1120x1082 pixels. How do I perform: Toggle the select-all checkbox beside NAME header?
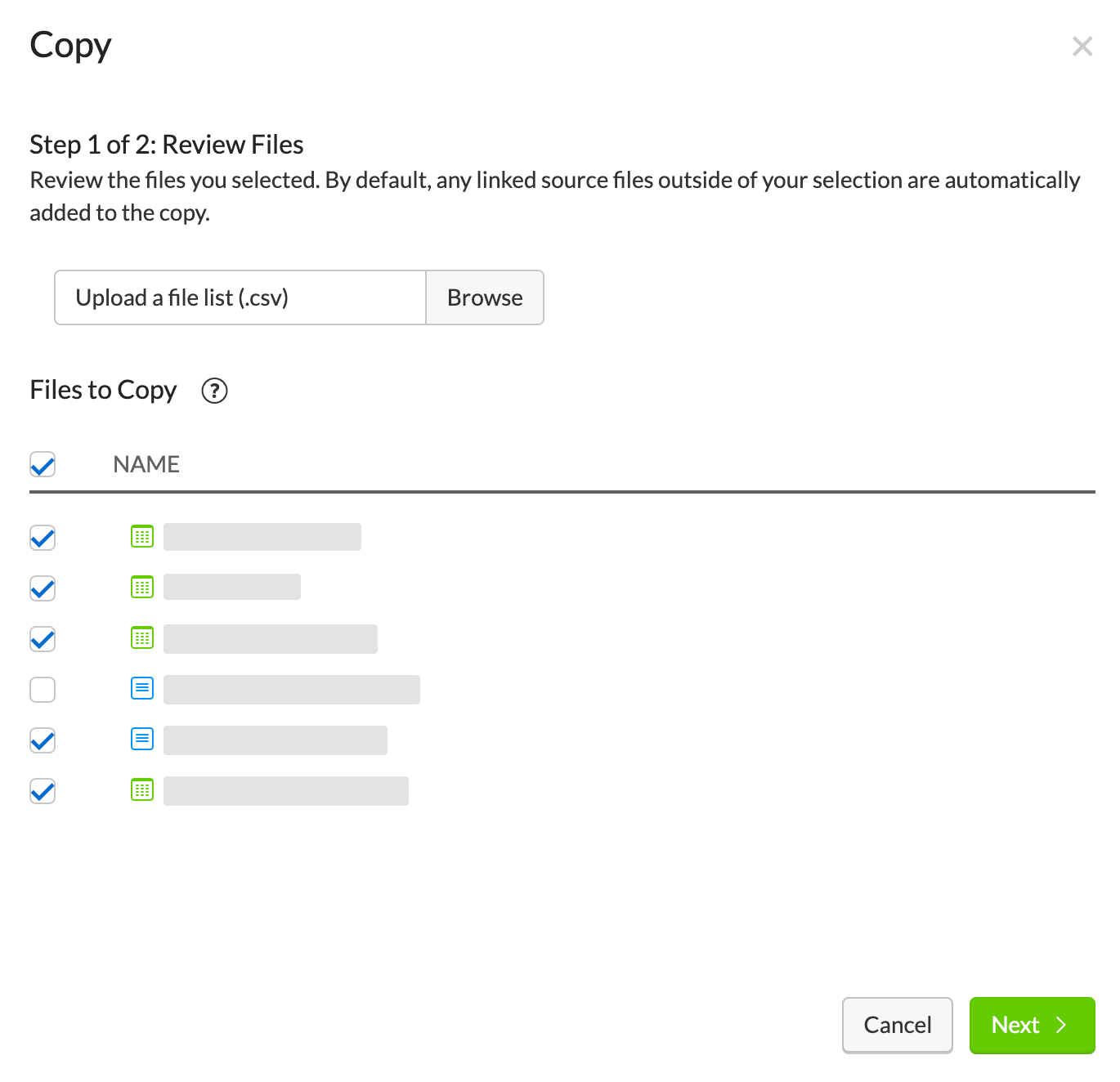coord(43,465)
